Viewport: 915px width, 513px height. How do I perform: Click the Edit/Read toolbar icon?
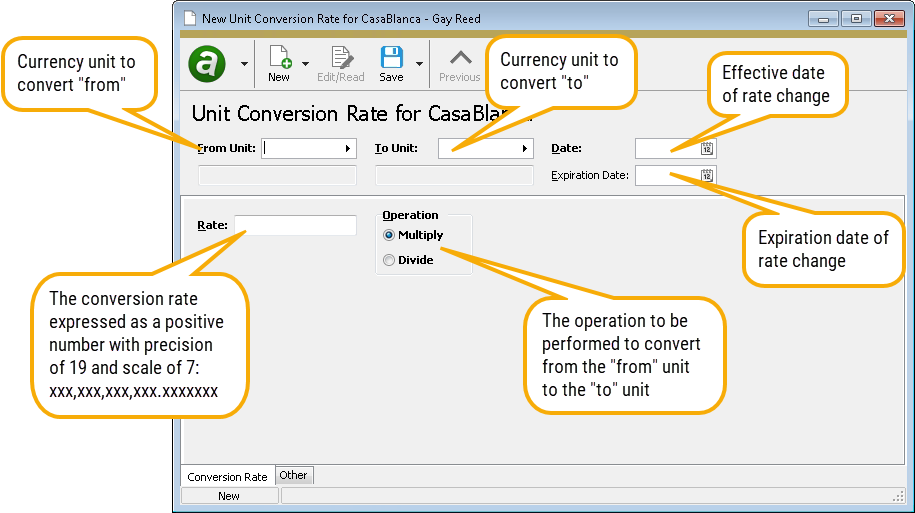point(341,58)
